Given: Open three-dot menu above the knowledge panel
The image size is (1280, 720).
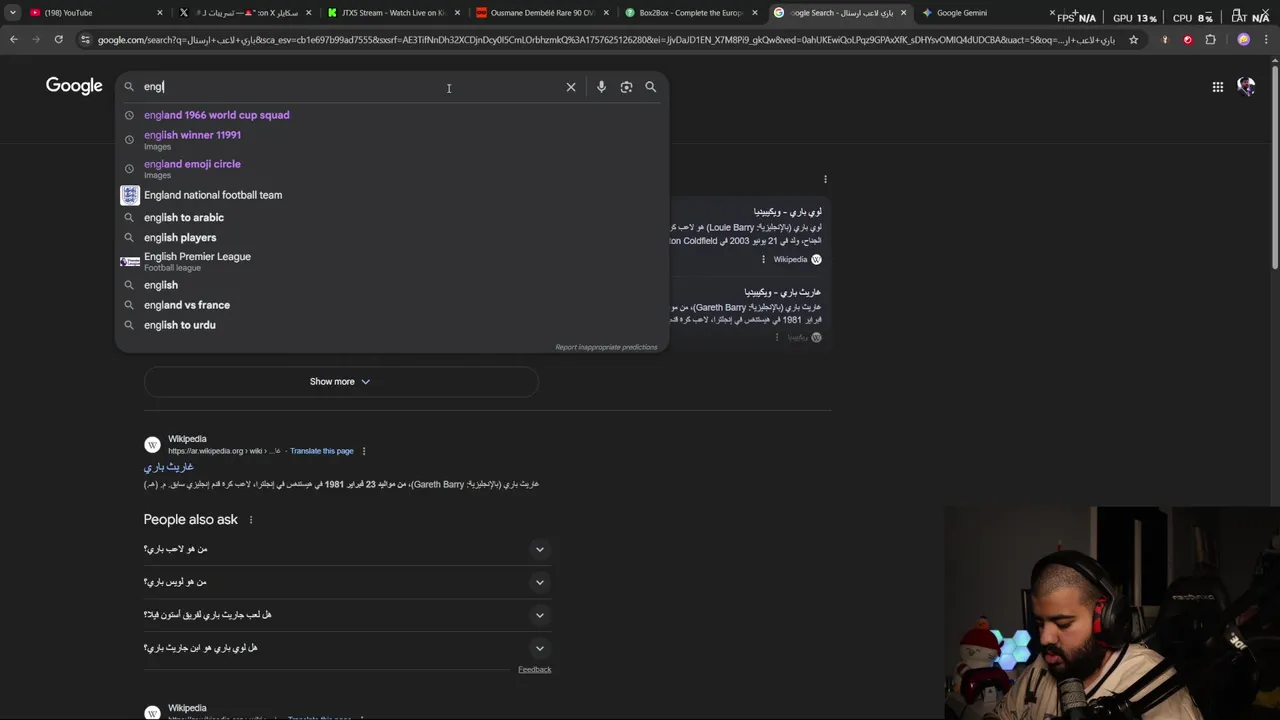Looking at the screenshot, I should [x=825, y=179].
